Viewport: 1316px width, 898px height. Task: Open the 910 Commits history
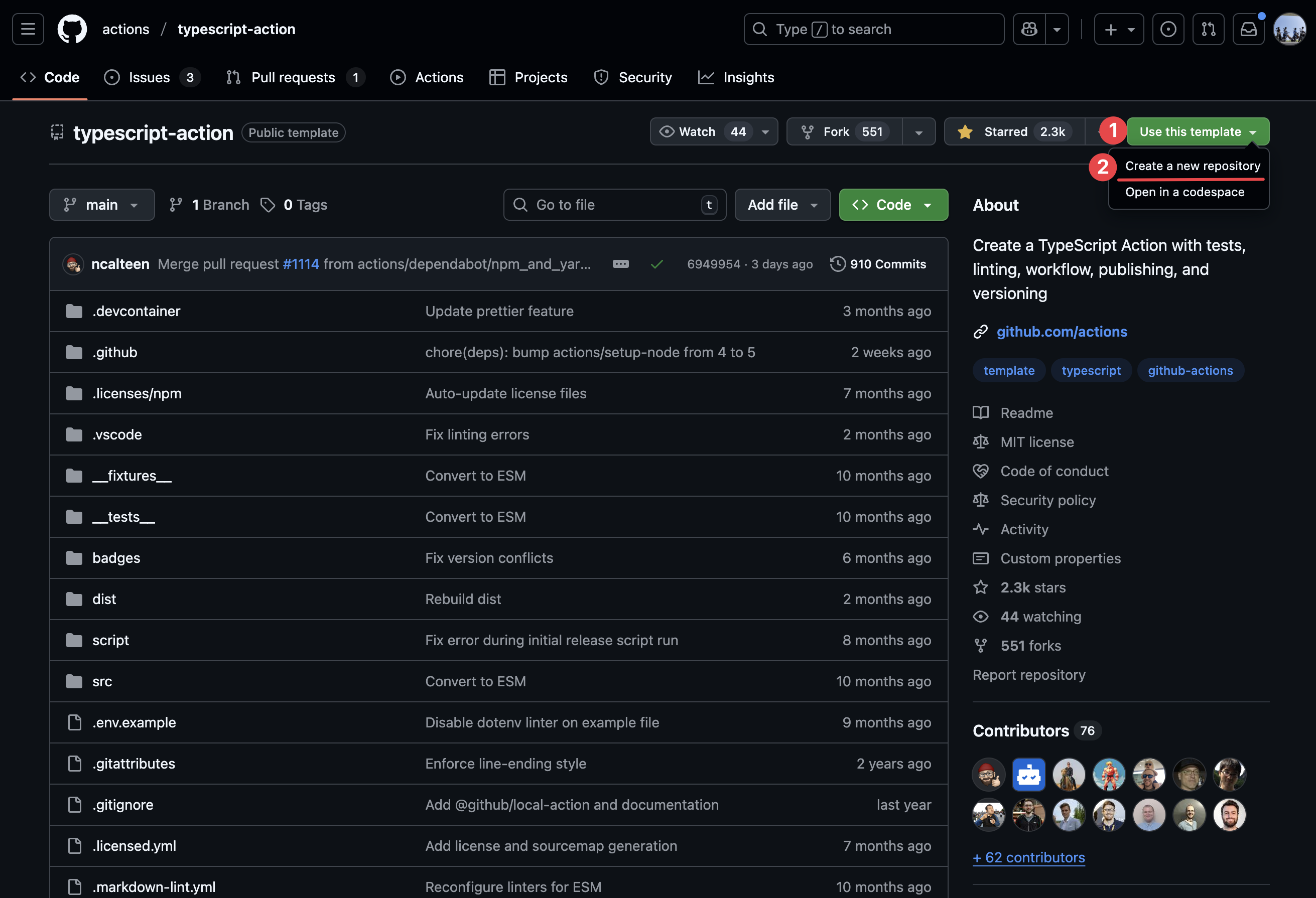[878, 264]
